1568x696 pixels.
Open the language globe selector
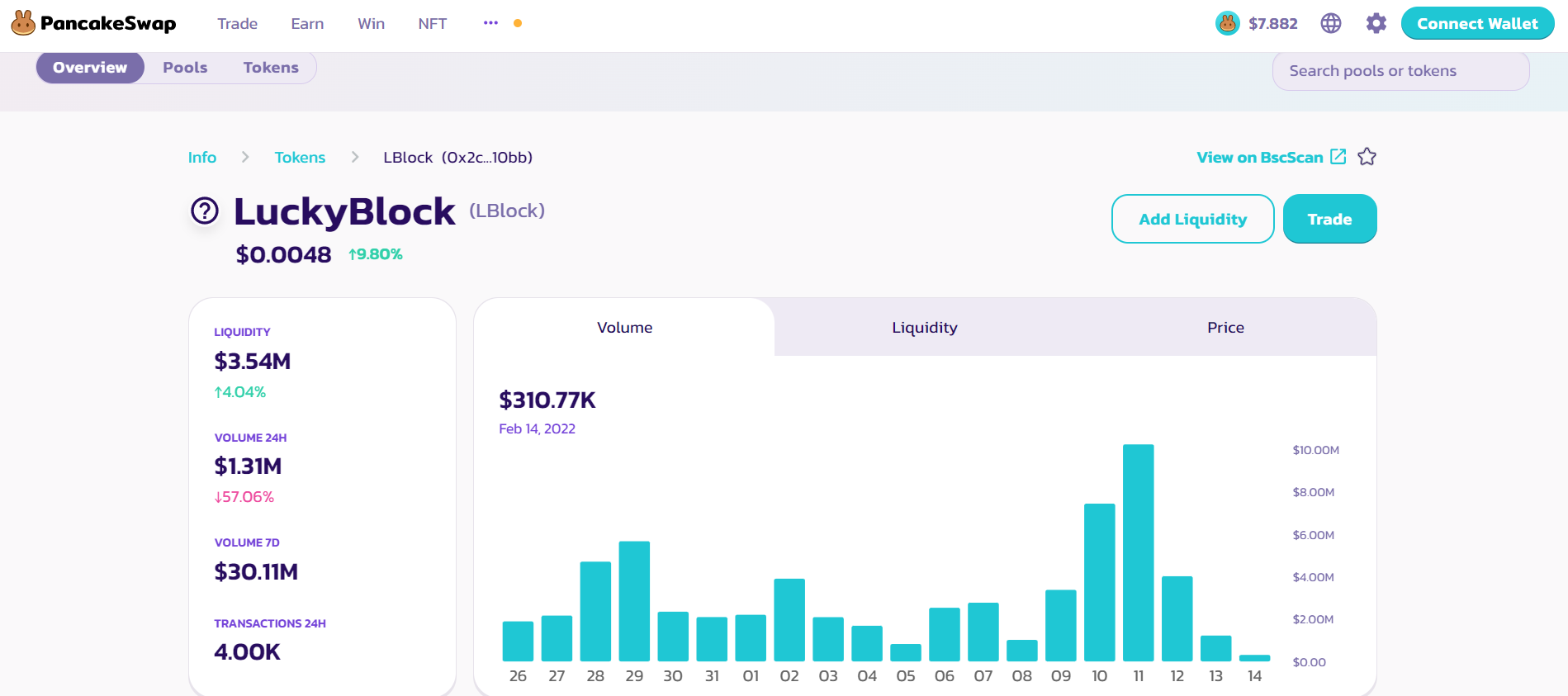pyautogui.click(x=1331, y=23)
